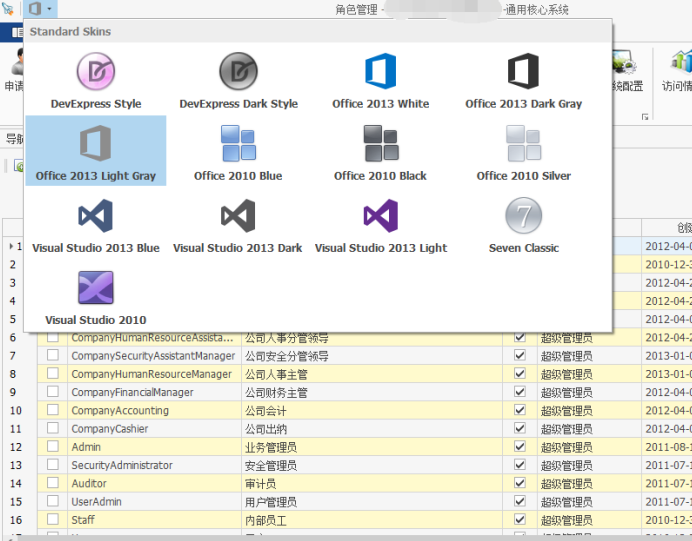Open the skin selector dropdown arrow

coord(49,8)
